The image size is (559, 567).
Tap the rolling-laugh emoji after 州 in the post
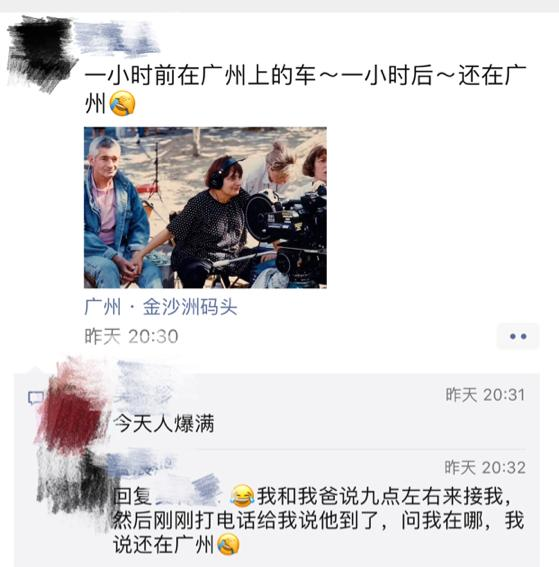(x=123, y=103)
